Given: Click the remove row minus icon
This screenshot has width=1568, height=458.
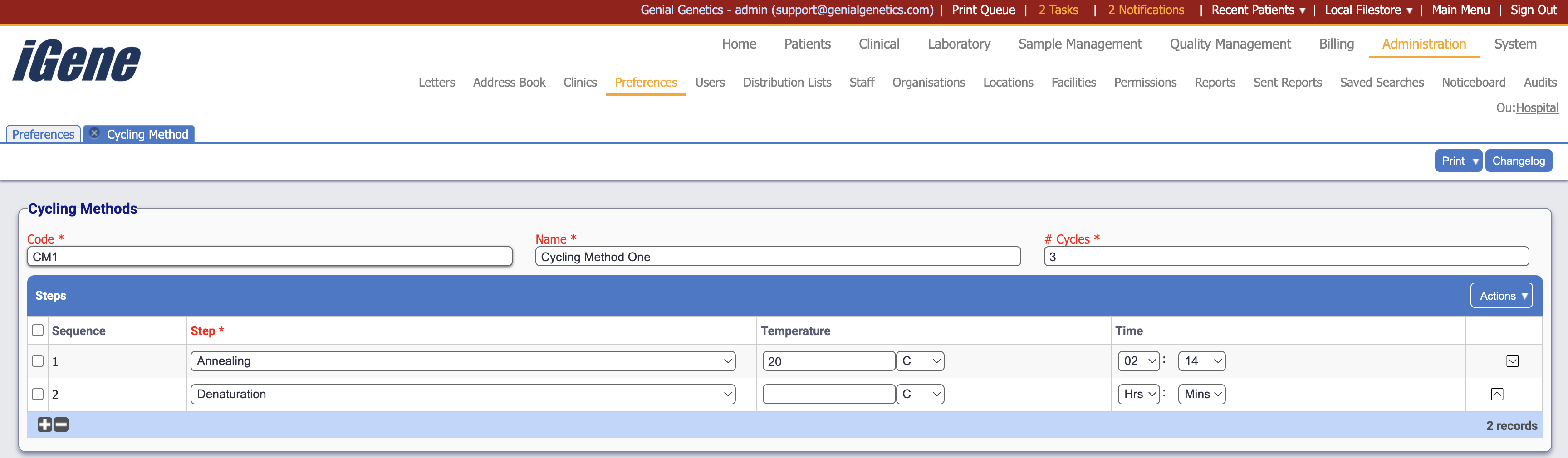Looking at the screenshot, I should coord(62,424).
